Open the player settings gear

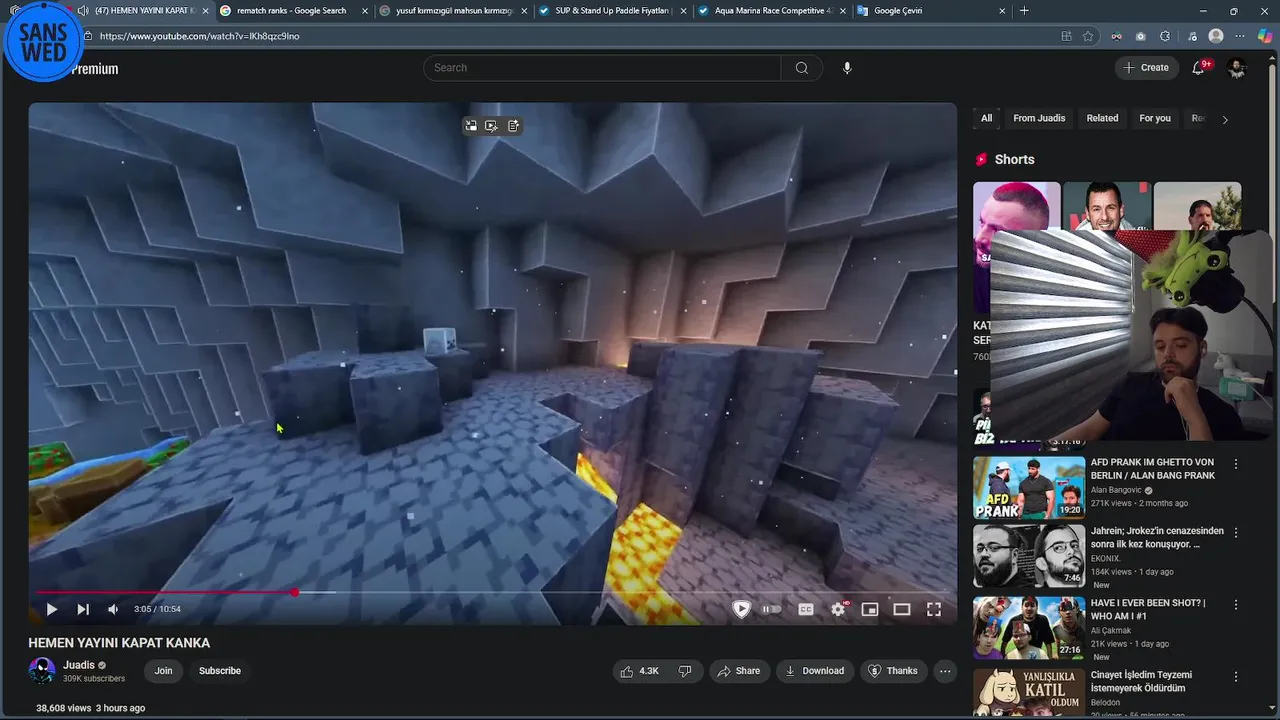click(x=838, y=609)
